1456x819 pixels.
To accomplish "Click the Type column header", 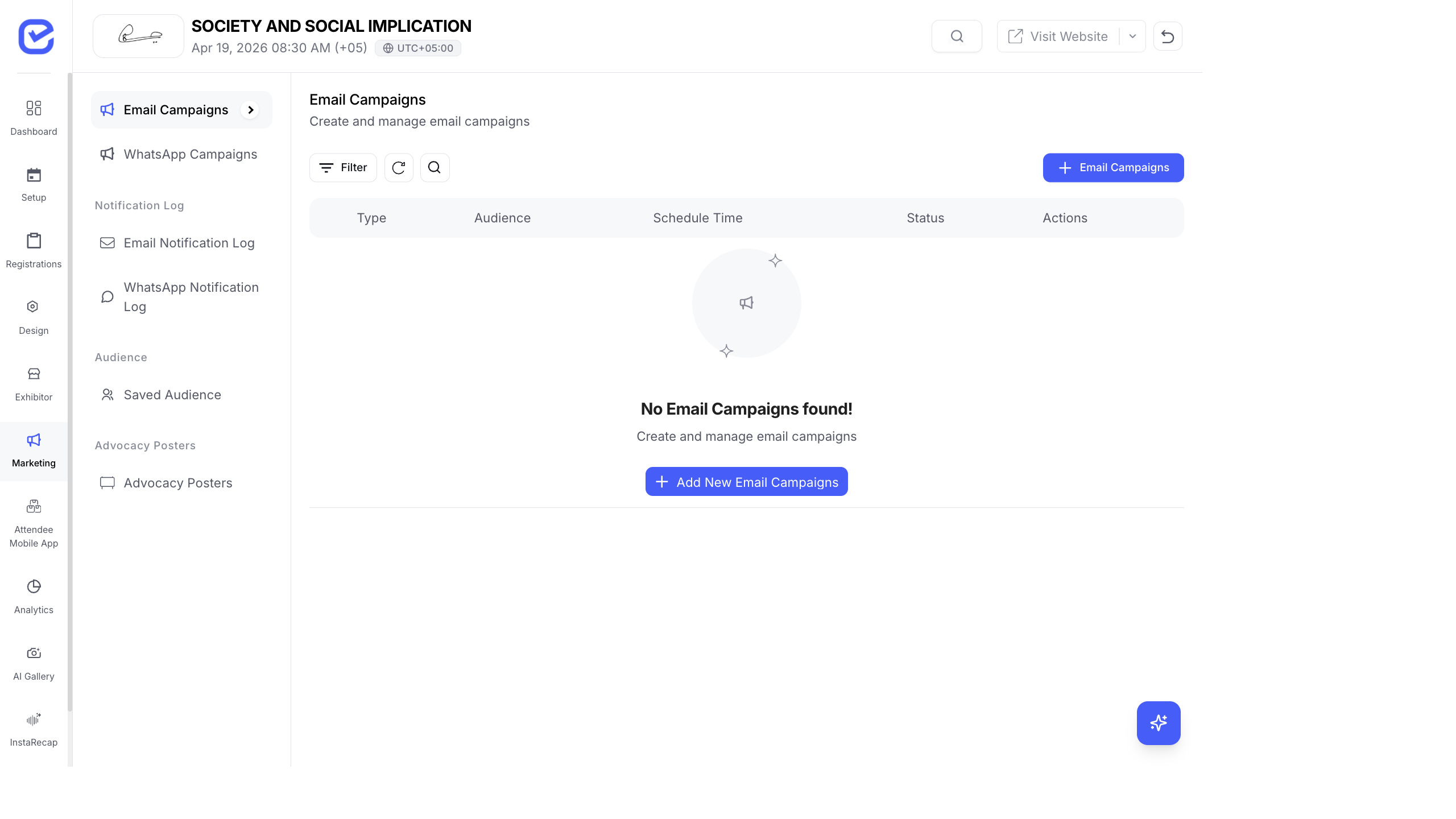I will 371,218.
